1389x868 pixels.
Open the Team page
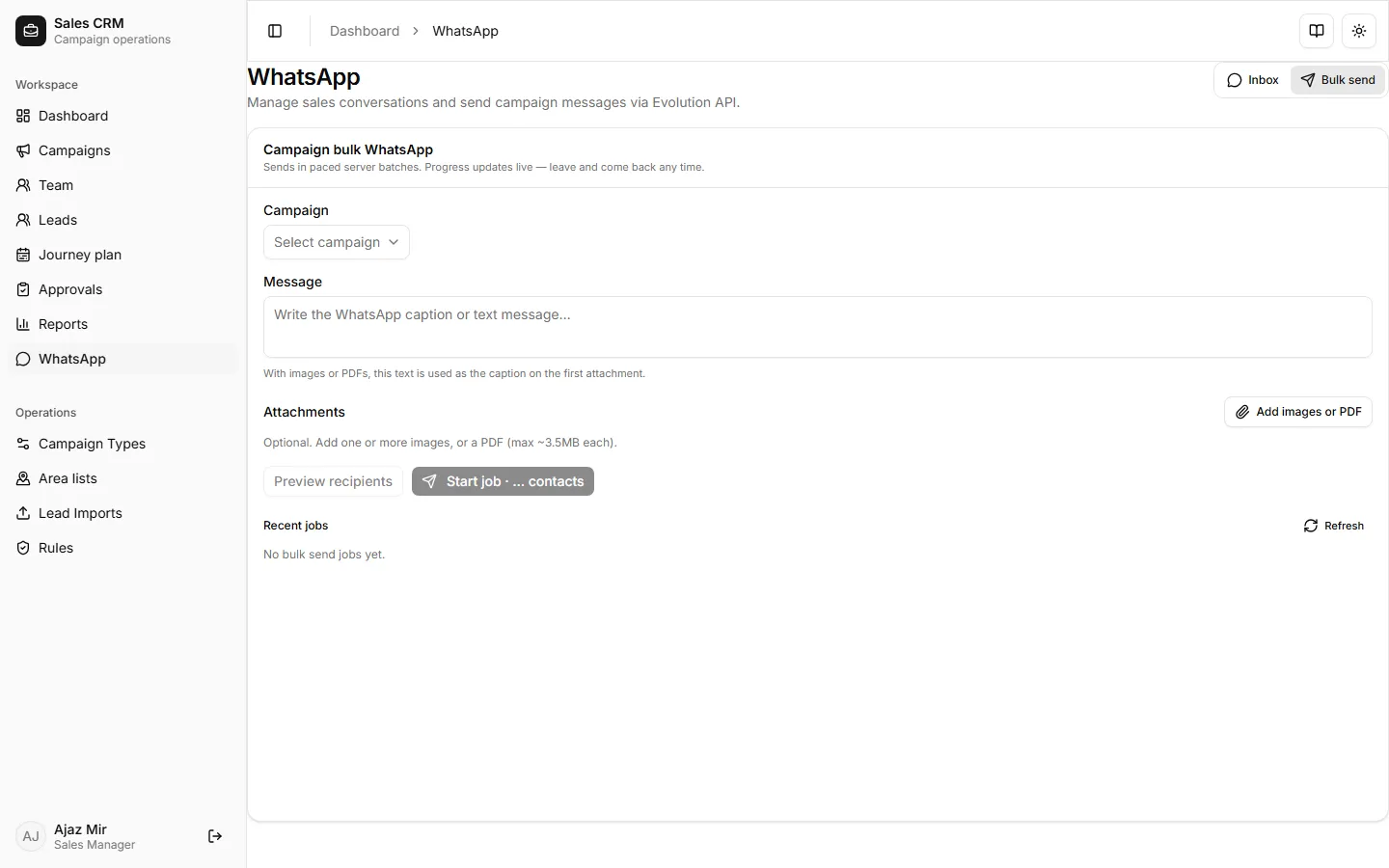[x=122, y=185]
